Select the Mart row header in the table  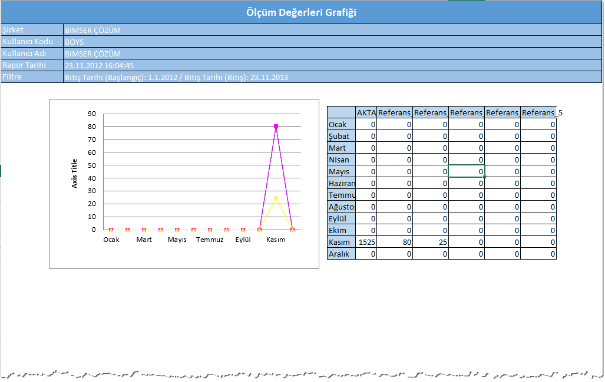point(341,148)
